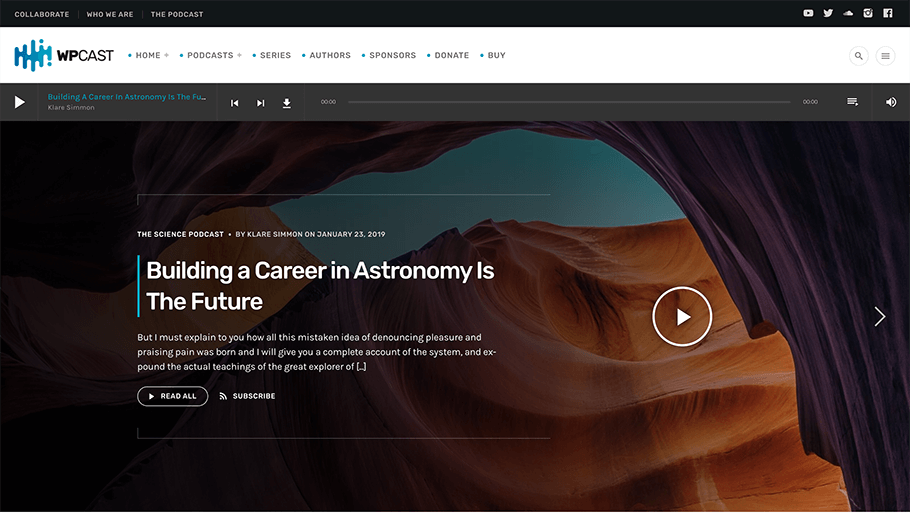Open the SoundCloud social icon
This screenshot has height=513, width=910.
click(x=848, y=13)
